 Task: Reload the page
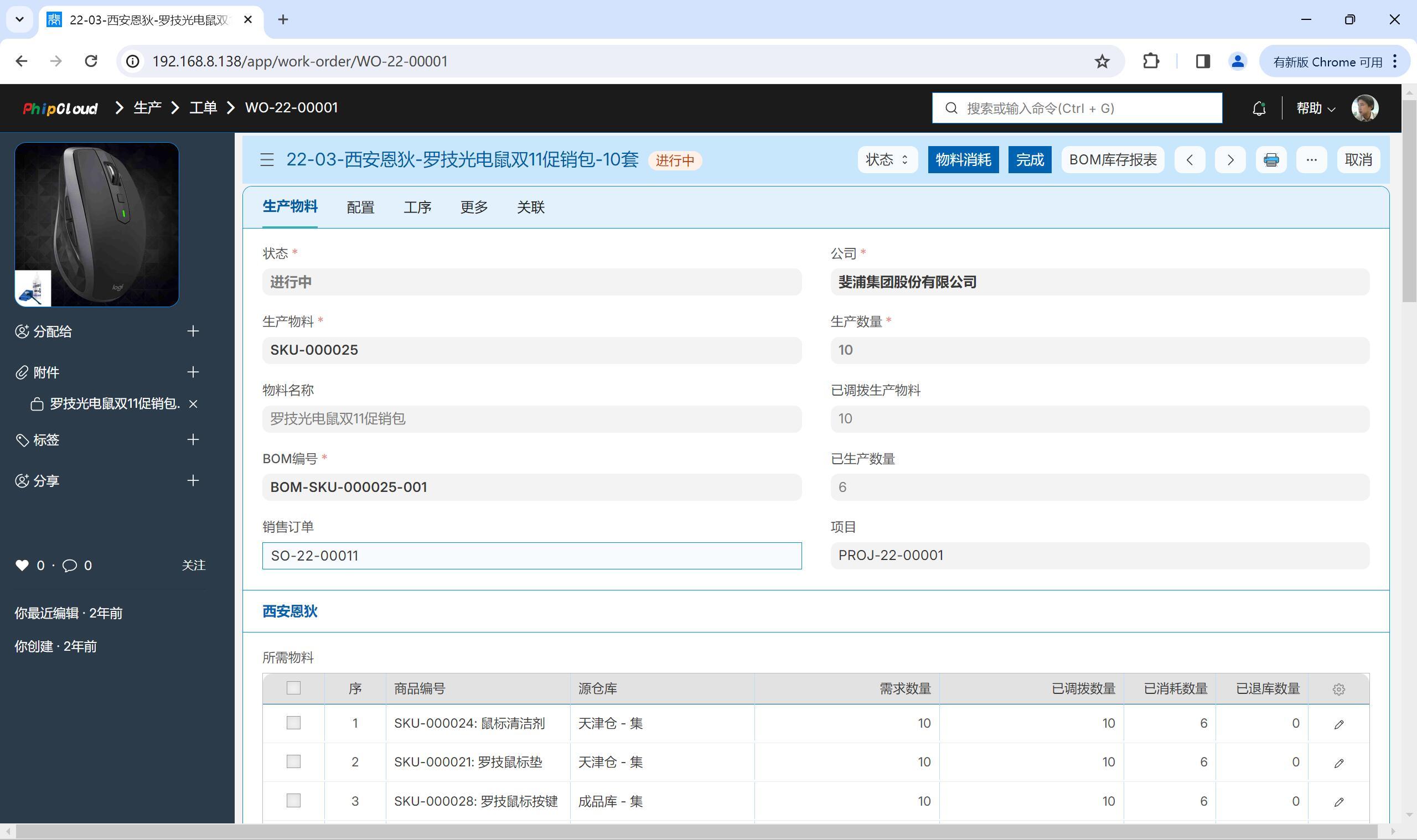[91, 61]
